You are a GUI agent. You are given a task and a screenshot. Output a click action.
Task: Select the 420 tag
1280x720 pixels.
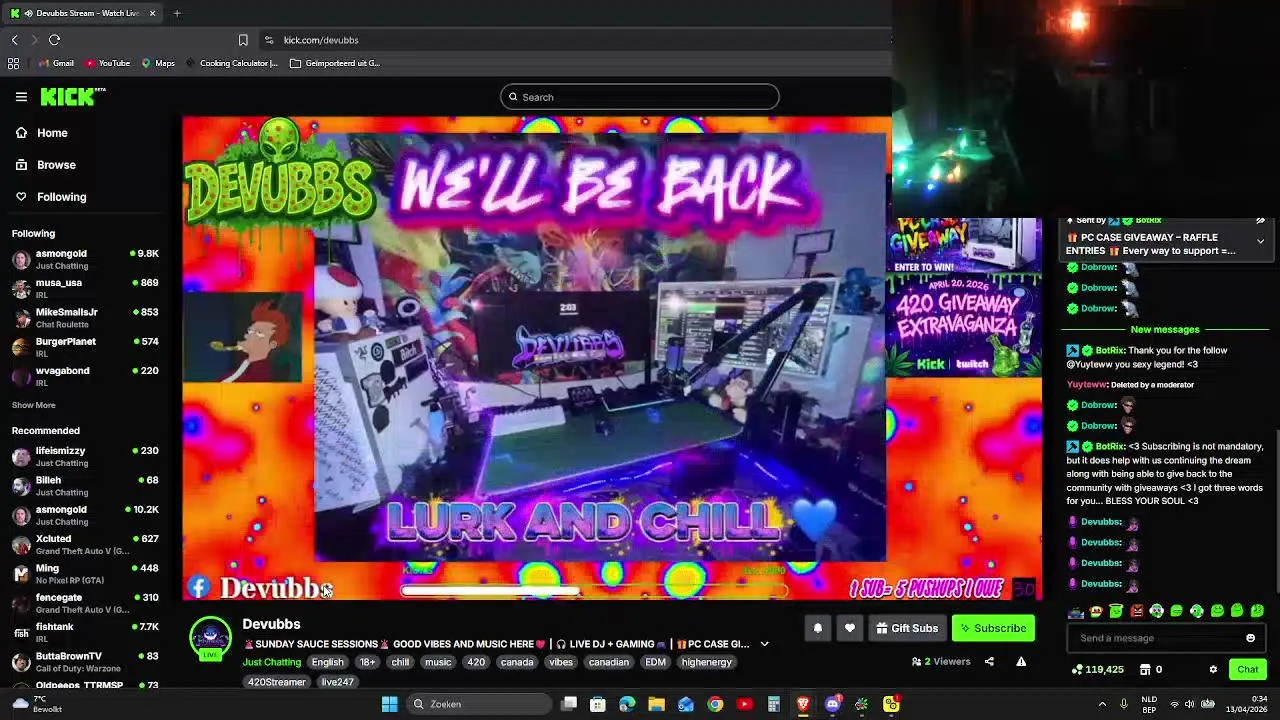click(476, 662)
